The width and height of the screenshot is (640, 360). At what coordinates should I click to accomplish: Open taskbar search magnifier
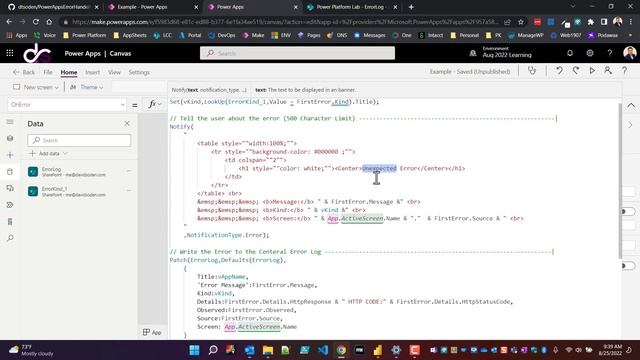[x=213, y=350]
